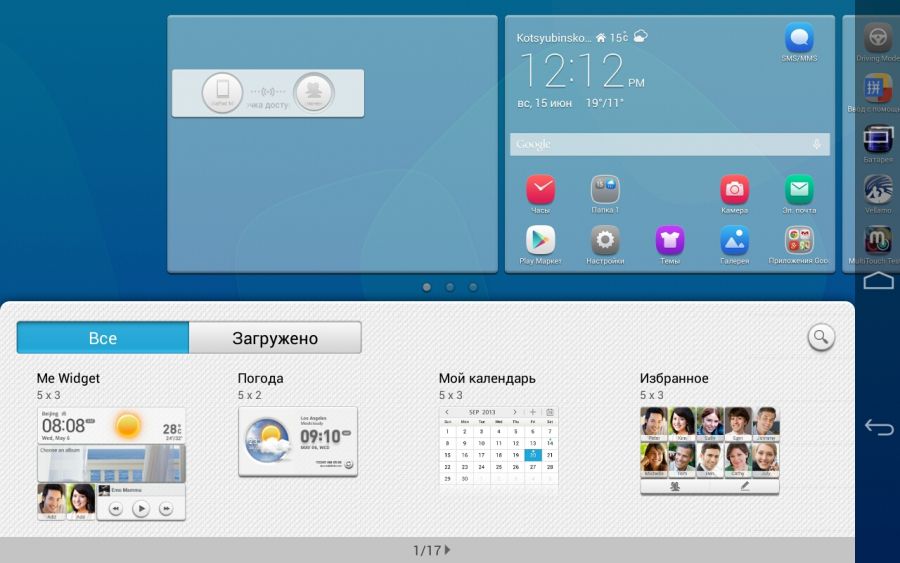The image size is (900, 563).
Task: Open the Папка 1 folder
Action: 605,190
